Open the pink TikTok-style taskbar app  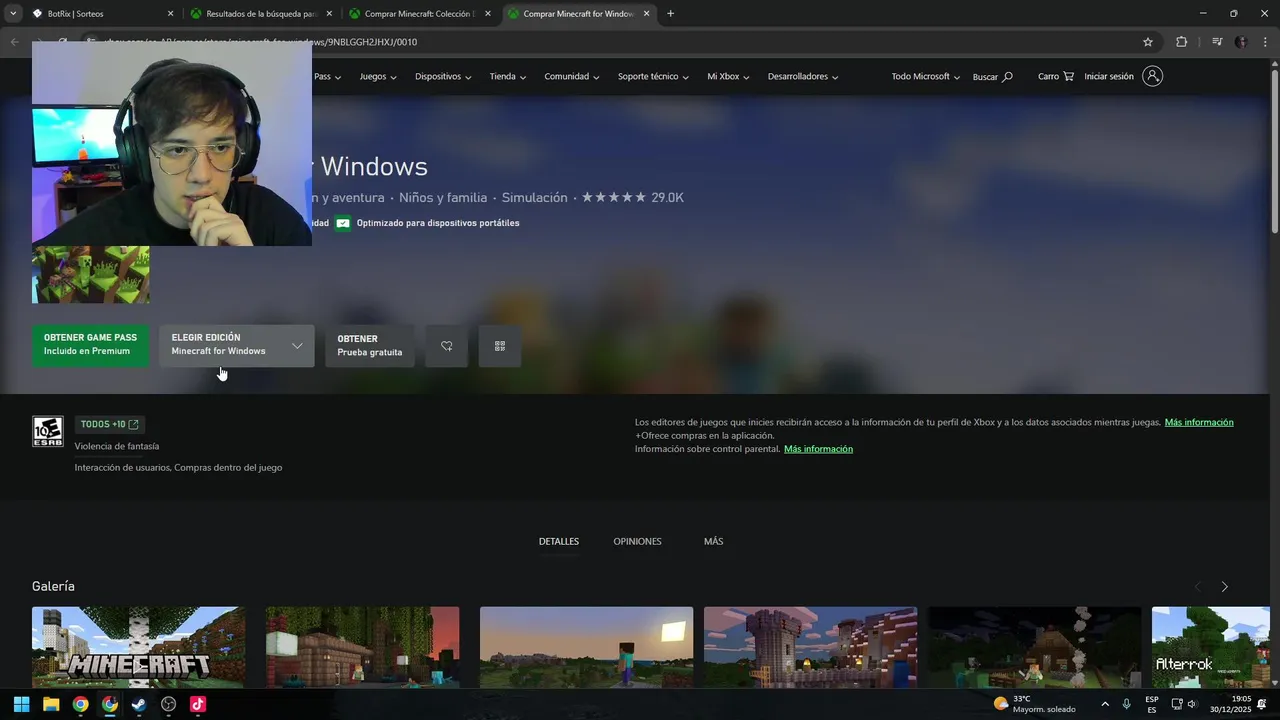click(x=198, y=704)
